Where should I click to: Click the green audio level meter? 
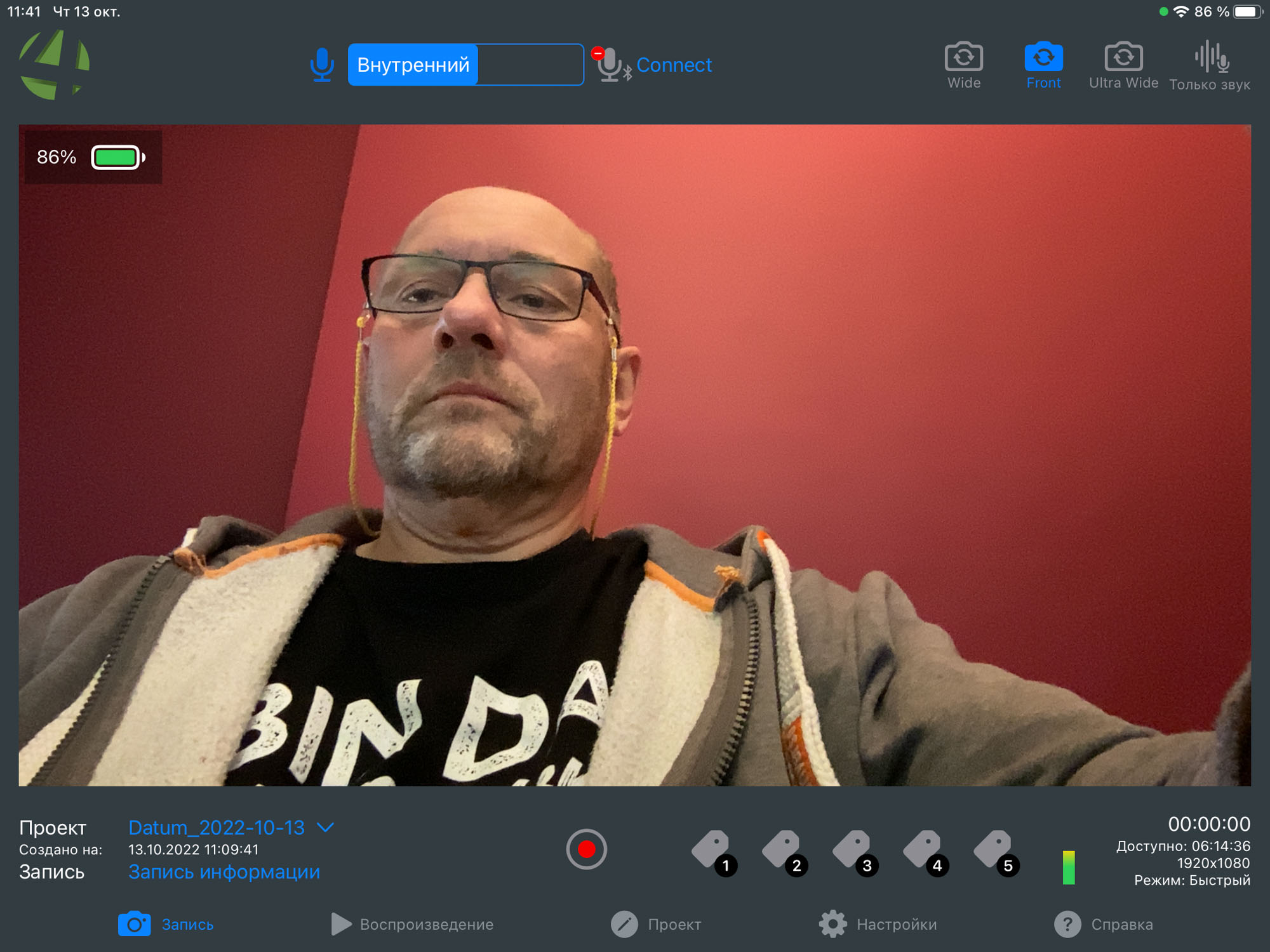pos(1069,867)
